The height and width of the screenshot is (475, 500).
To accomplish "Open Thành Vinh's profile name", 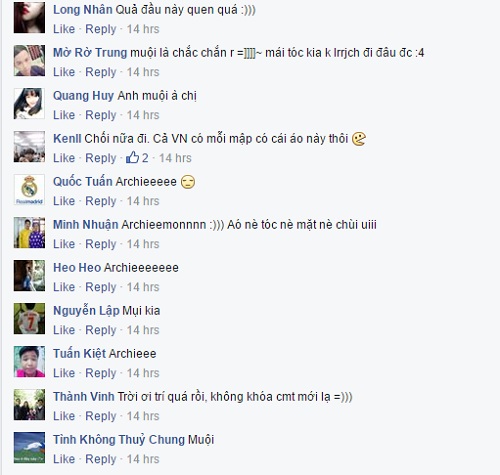I will [x=84, y=397].
